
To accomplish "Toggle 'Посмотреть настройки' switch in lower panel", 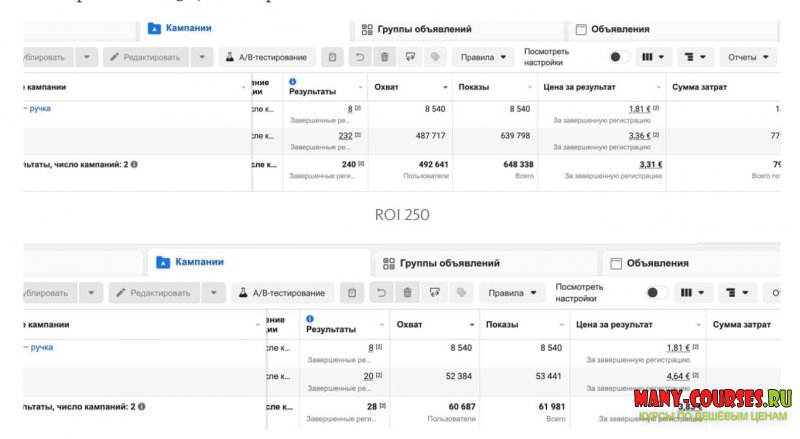I will pyautogui.click(x=656, y=292).
